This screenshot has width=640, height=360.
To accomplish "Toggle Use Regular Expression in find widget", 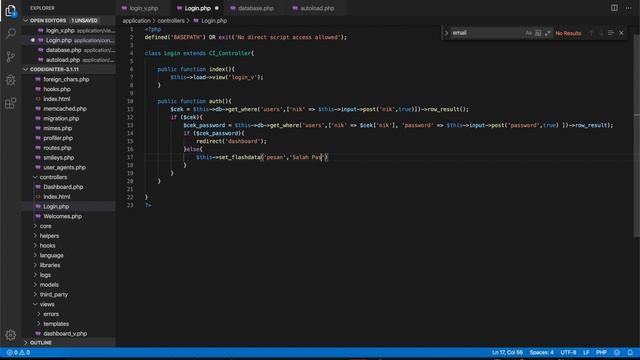I will pyautogui.click(x=547, y=33).
